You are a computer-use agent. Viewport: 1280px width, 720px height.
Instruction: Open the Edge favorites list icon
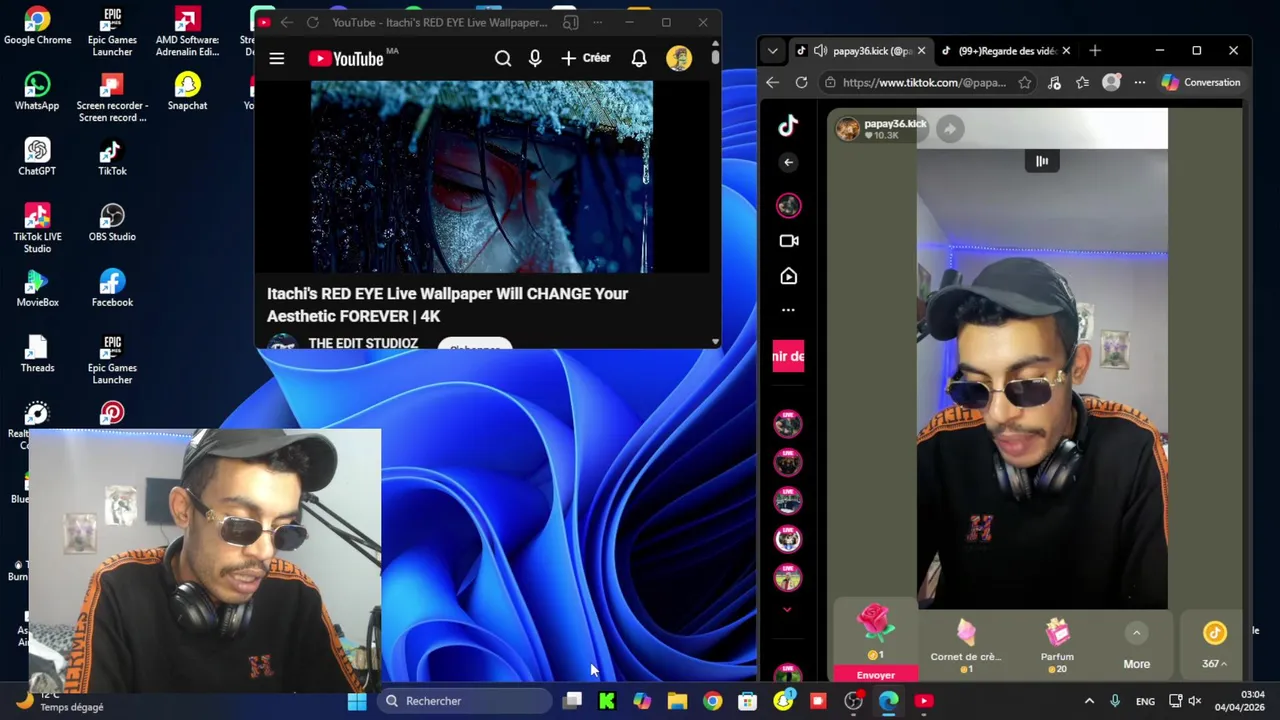point(1082,83)
